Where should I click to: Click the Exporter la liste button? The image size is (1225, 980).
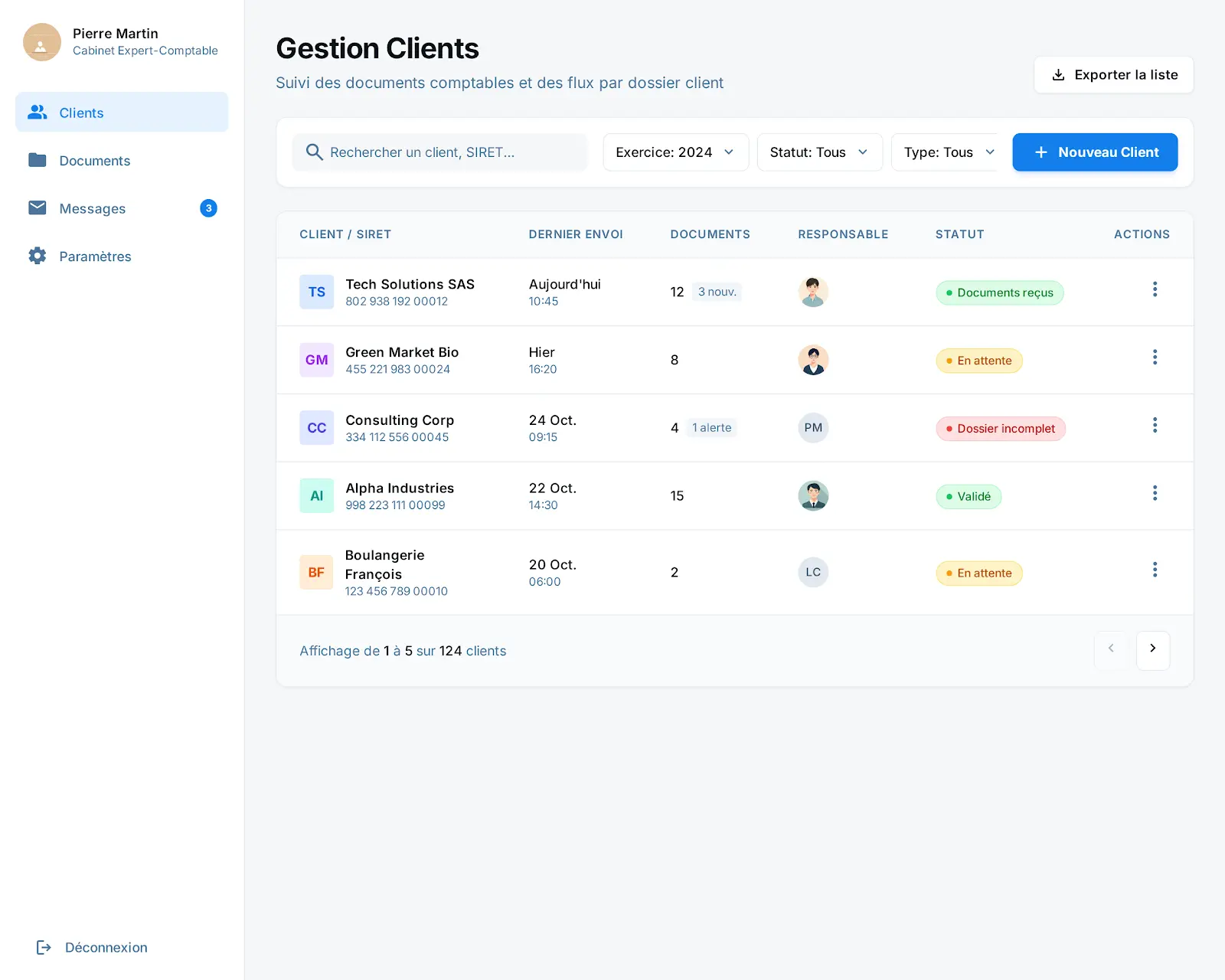[1113, 74]
